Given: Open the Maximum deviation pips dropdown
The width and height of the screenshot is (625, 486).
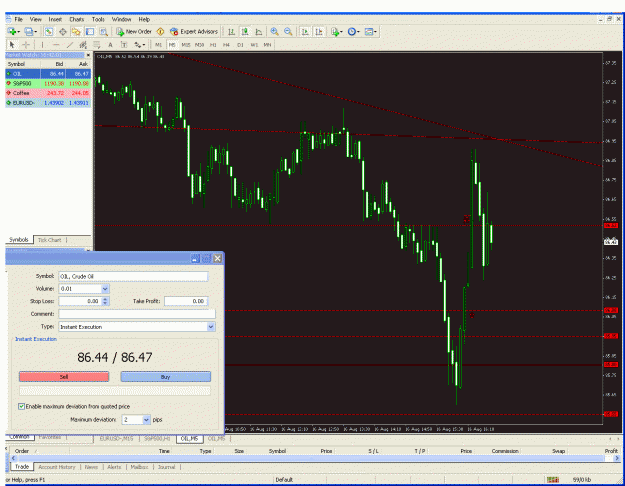Looking at the screenshot, I should point(146,419).
